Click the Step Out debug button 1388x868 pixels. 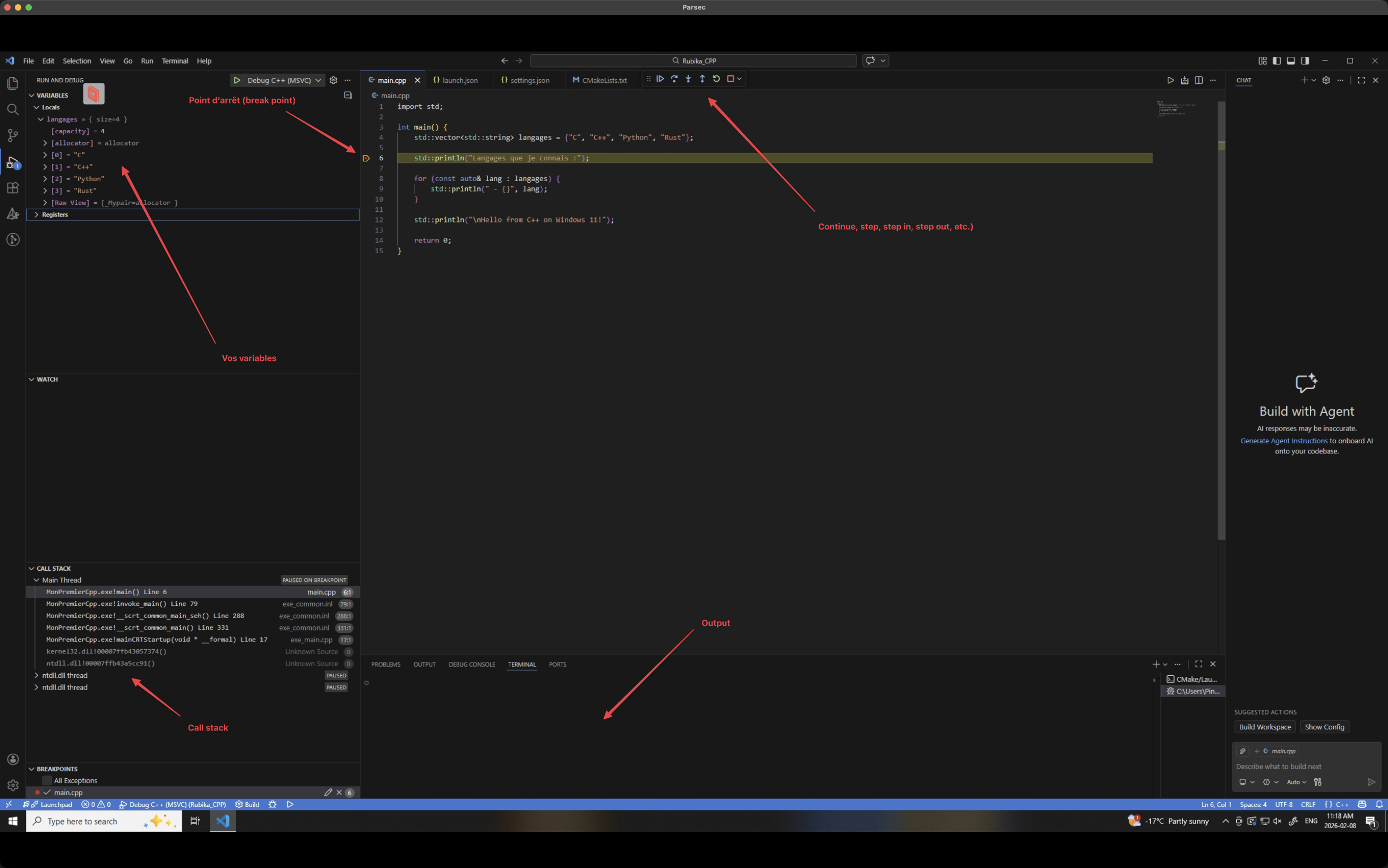pyautogui.click(x=702, y=79)
